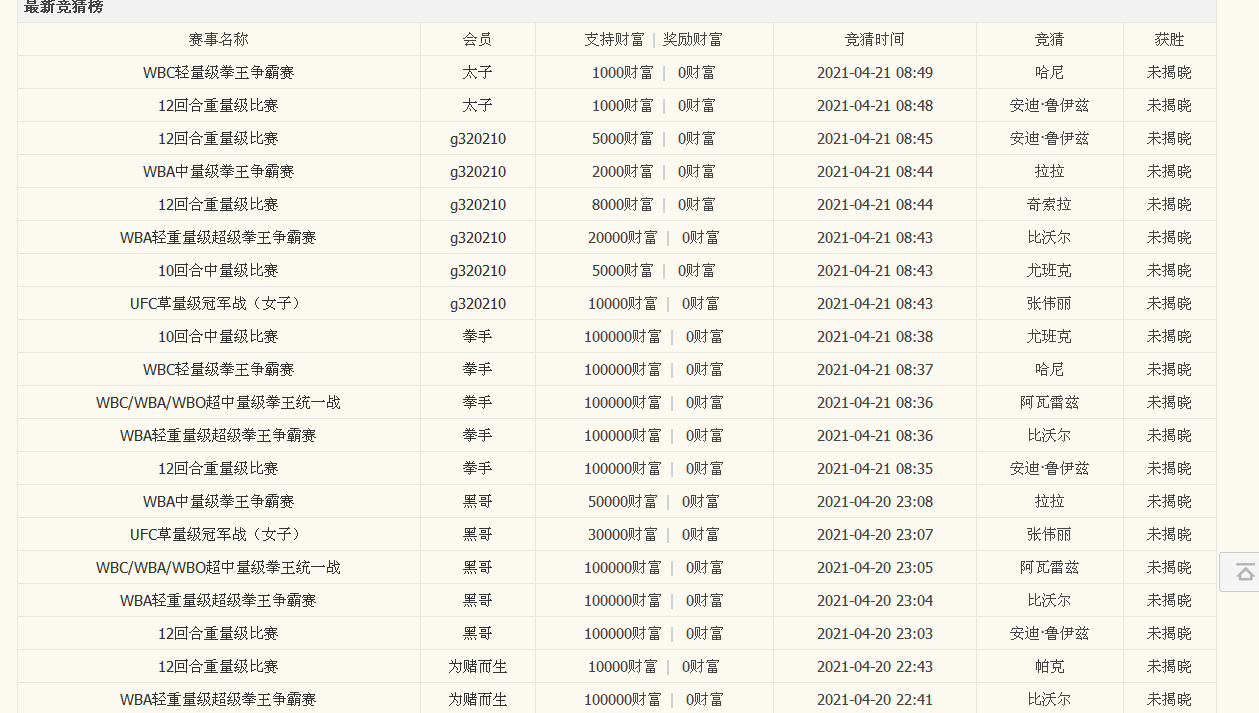
Task: Select timestamp 2021-04-21 08:45
Action: point(874,138)
